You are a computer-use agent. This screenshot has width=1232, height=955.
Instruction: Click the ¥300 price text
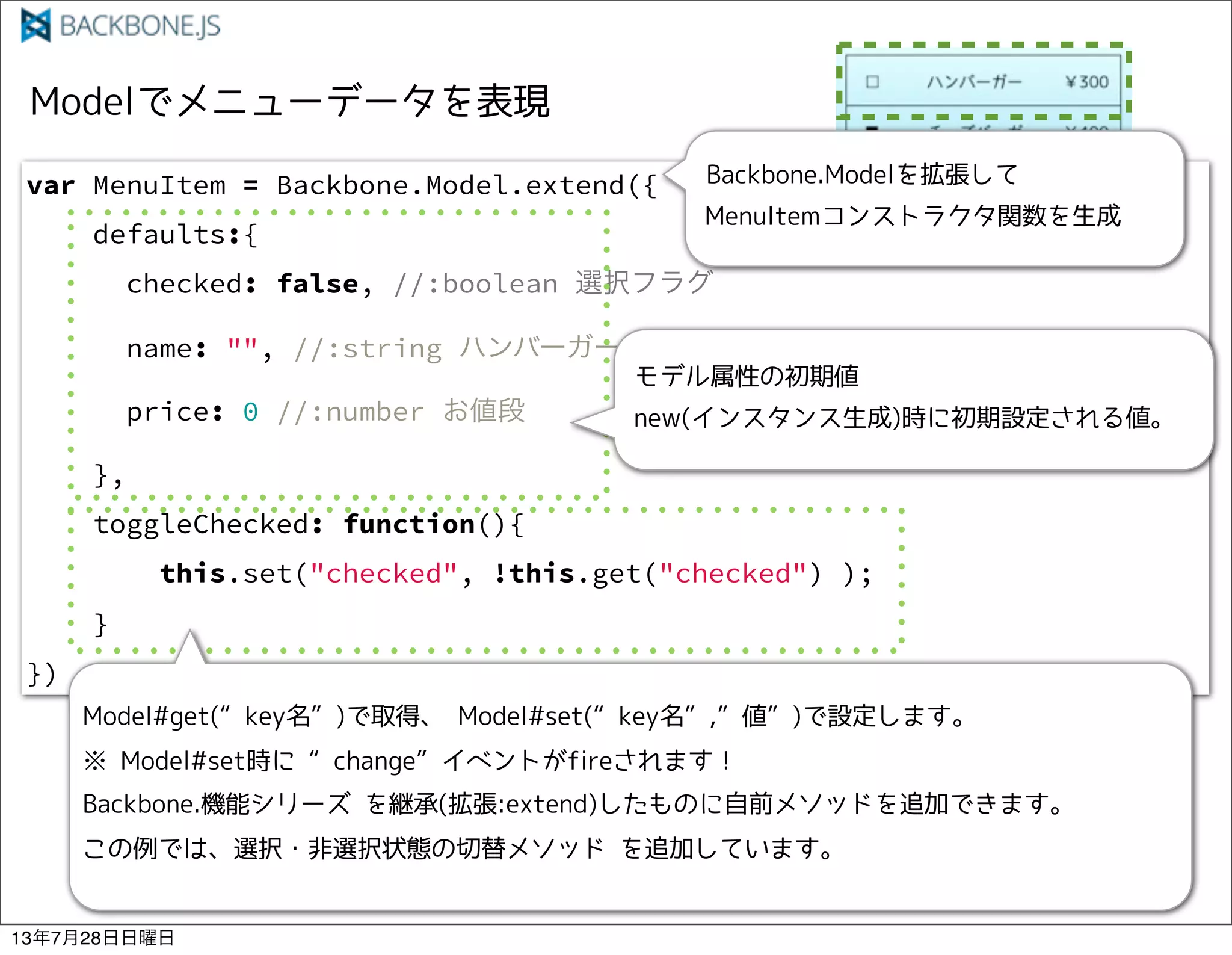click(1087, 82)
